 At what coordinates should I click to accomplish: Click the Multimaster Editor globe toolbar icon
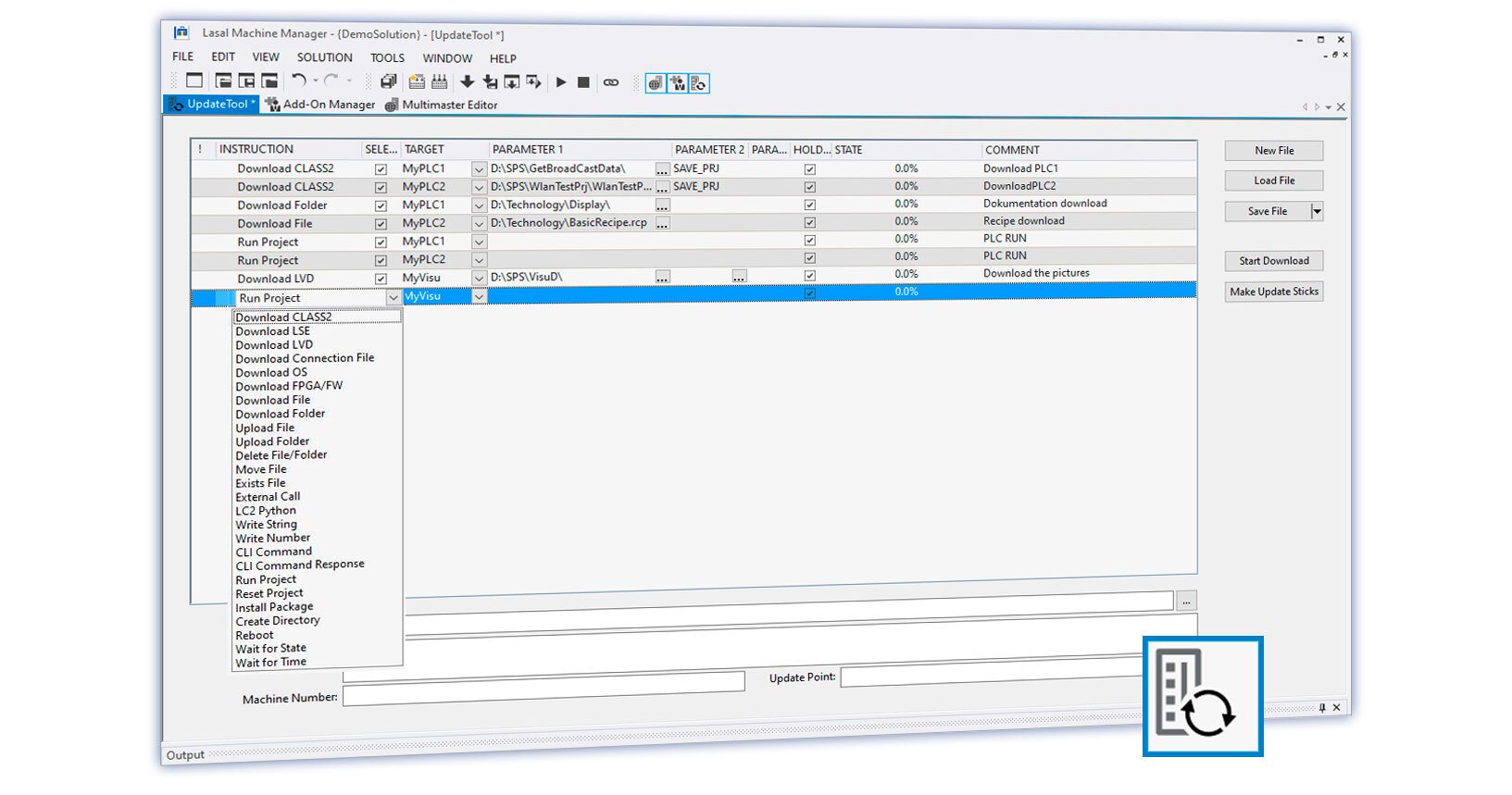pyautogui.click(x=656, y=83)
